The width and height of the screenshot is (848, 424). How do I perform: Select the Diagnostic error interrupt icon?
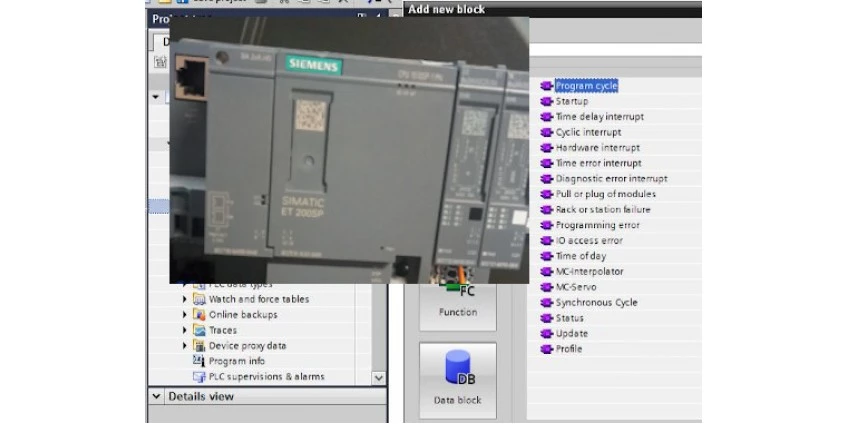click(x=547, y=178)
